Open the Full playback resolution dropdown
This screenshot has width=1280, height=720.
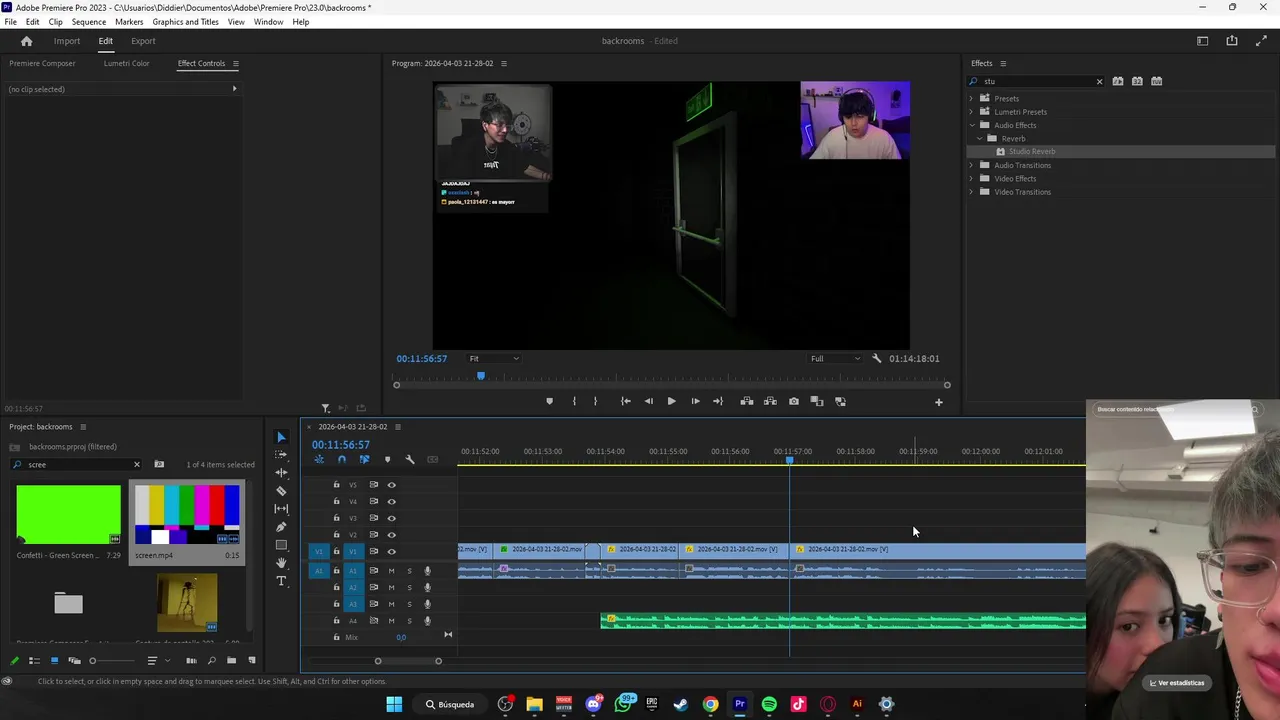coord(835,358)
